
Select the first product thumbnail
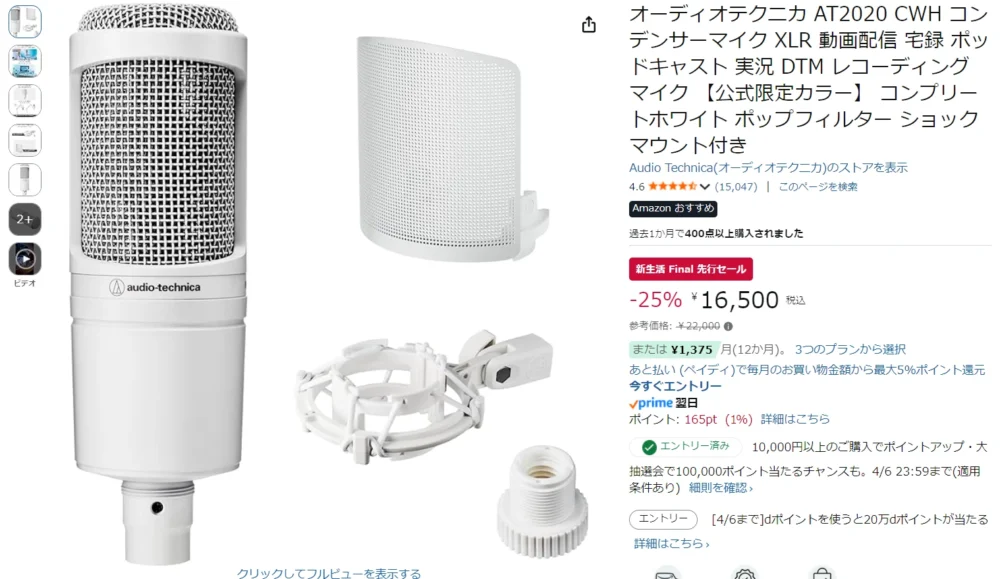[25, 21]
